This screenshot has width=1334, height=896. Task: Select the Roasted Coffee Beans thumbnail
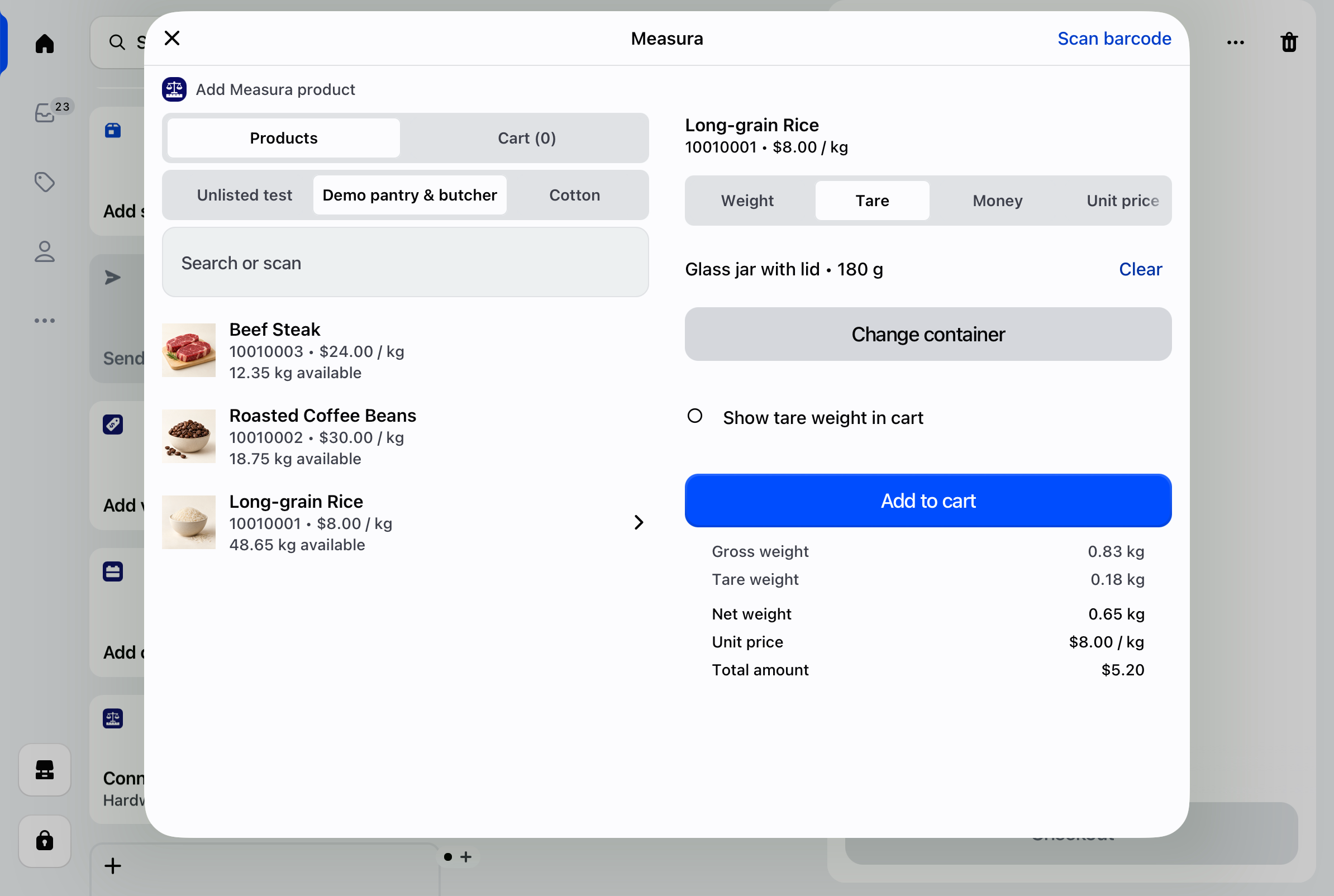pos(188,437)
